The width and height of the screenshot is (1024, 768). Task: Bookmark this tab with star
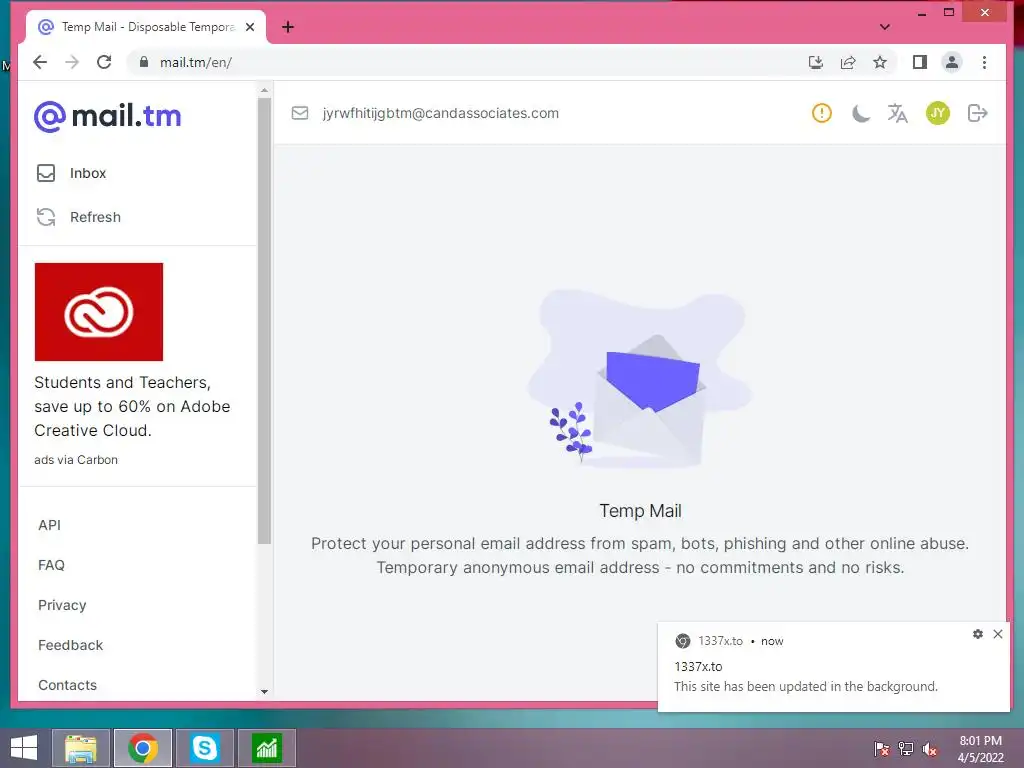[x=880, y=62]
